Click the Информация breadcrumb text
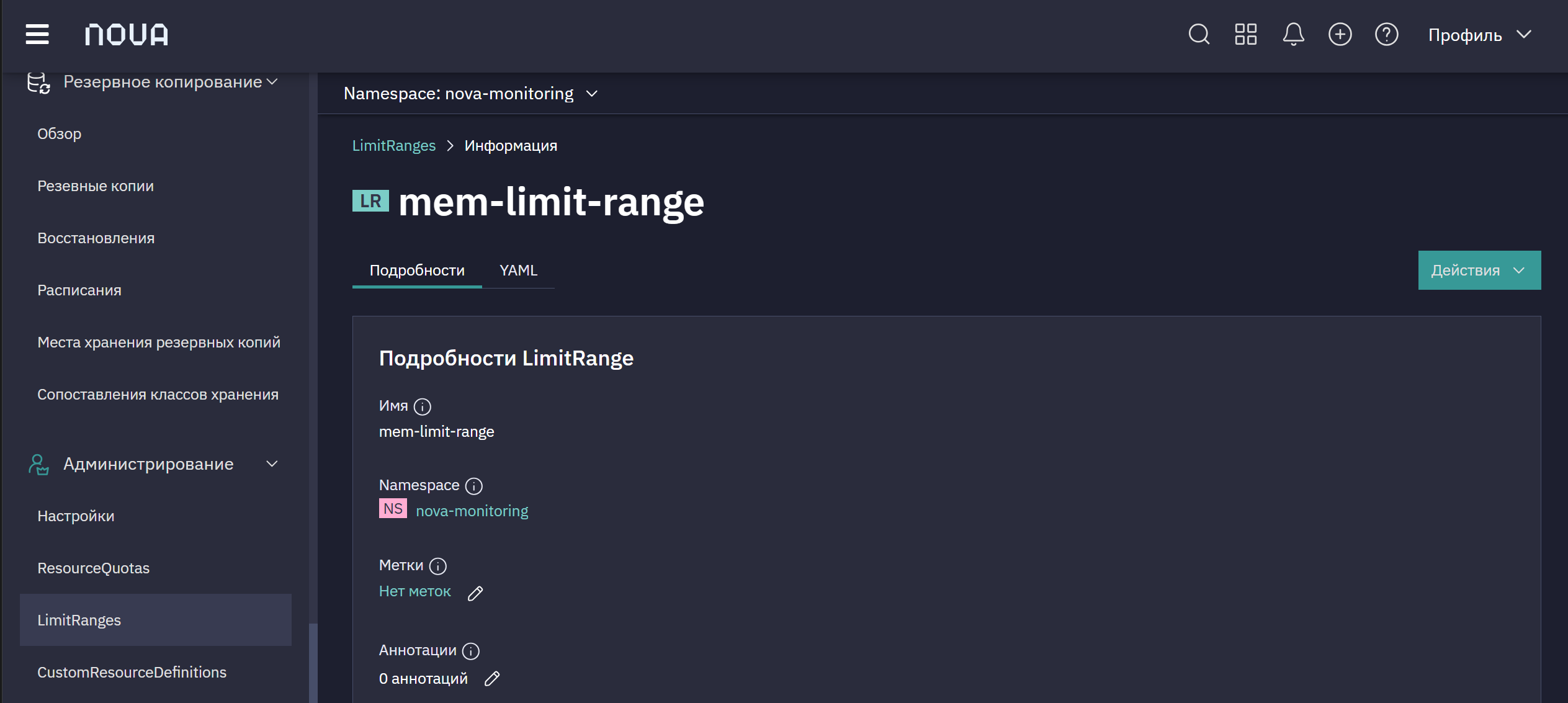 tap(511, 146)
